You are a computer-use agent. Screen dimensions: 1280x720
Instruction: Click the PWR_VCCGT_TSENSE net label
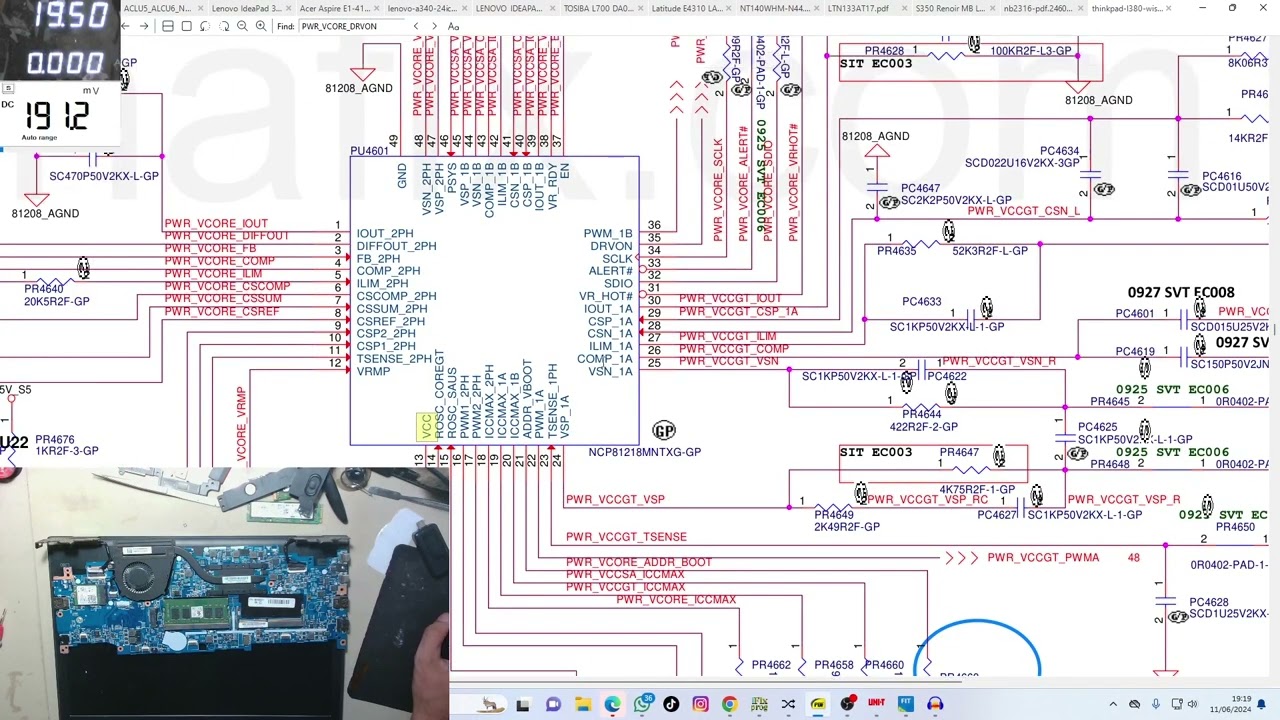626,537
